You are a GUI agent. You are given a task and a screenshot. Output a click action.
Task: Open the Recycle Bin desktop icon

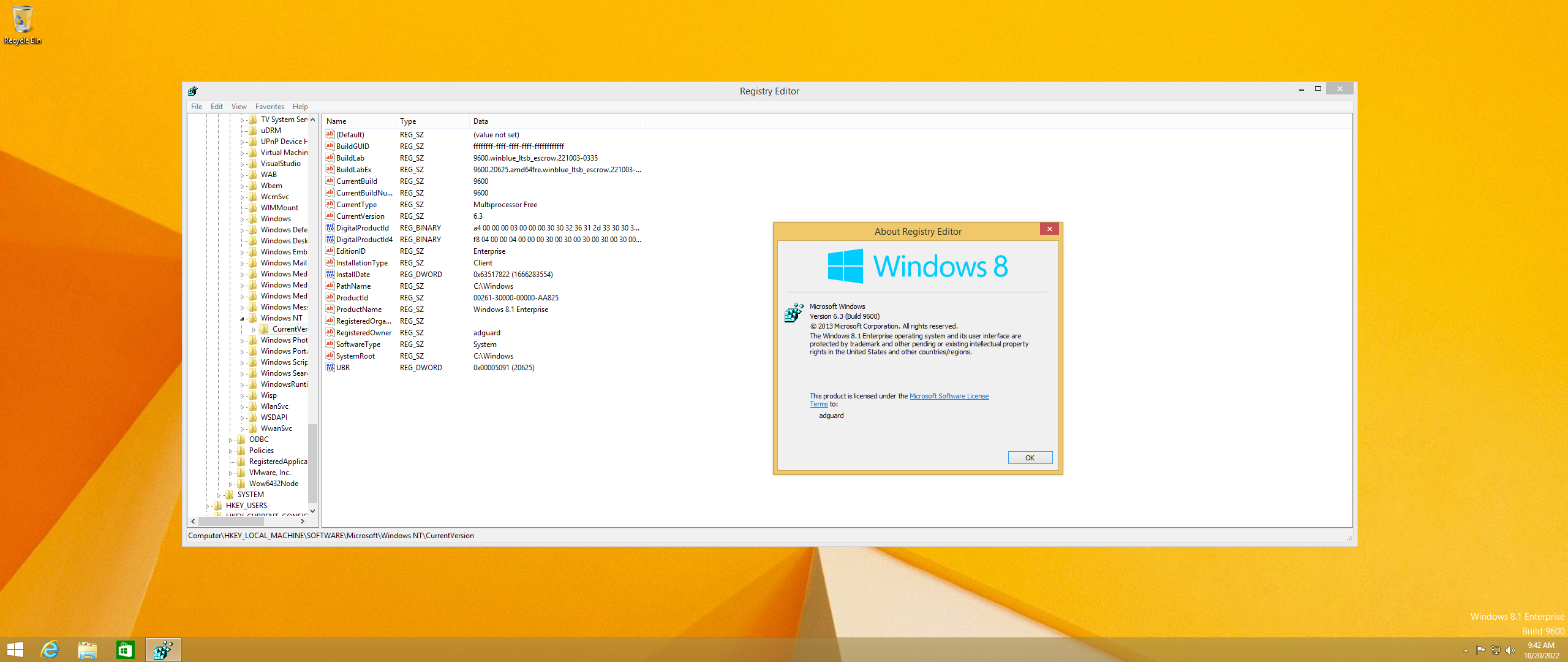pyautogui.click(x=22, y=25)
